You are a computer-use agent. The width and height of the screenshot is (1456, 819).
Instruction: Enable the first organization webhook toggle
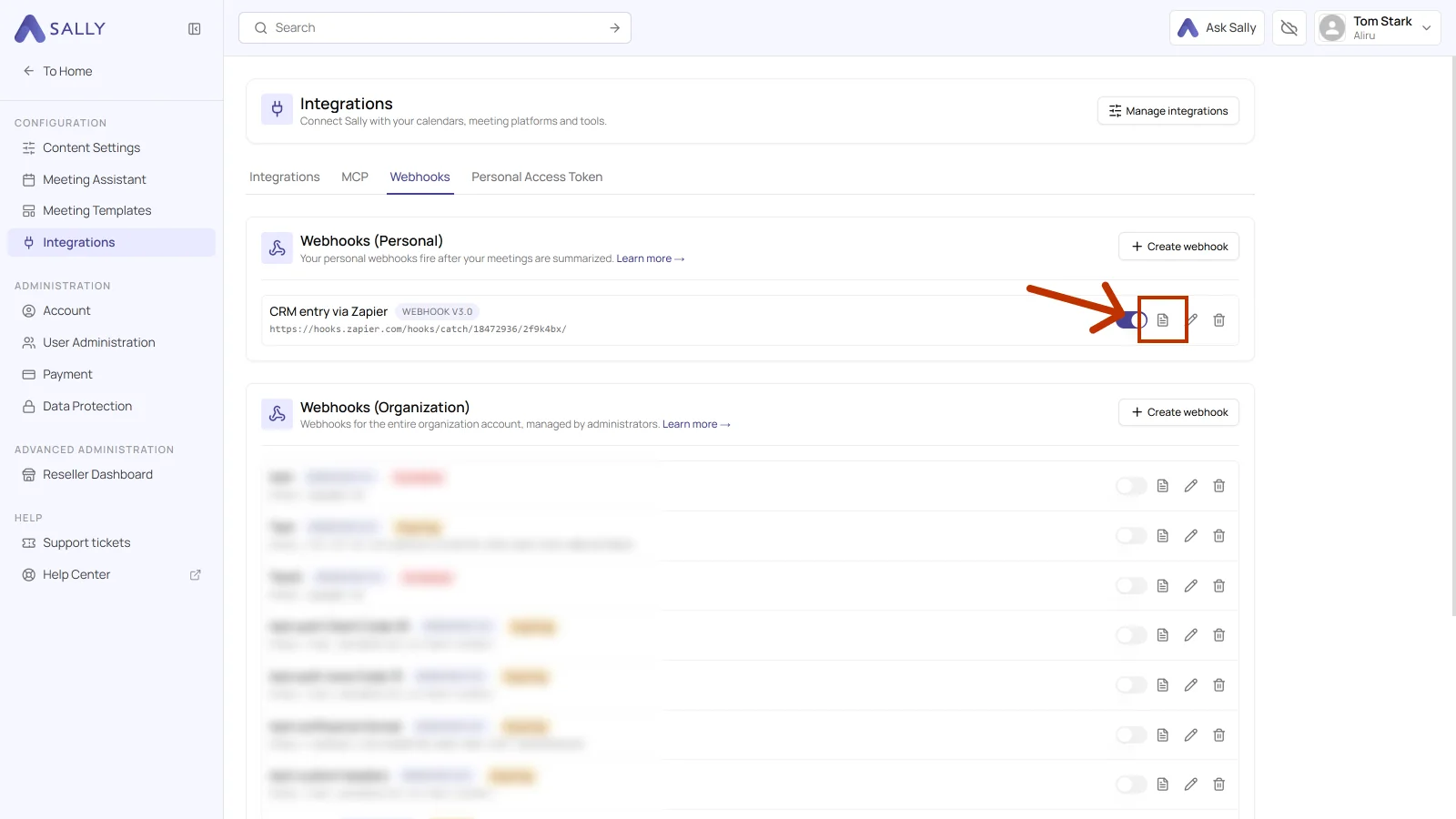(1131, 486)
